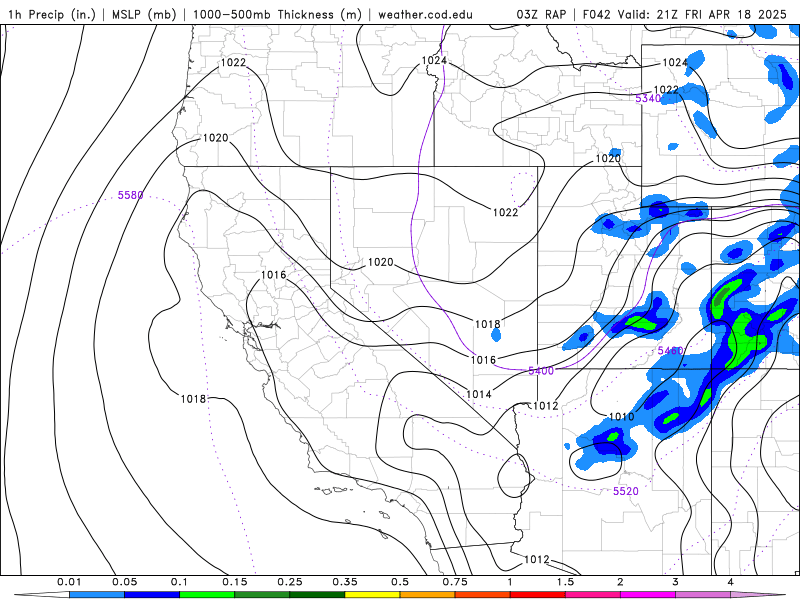Screen dimensions: 800x600
Task: Click the '1000-500mb Thickness (m)' title text
Action: (277, 14)
